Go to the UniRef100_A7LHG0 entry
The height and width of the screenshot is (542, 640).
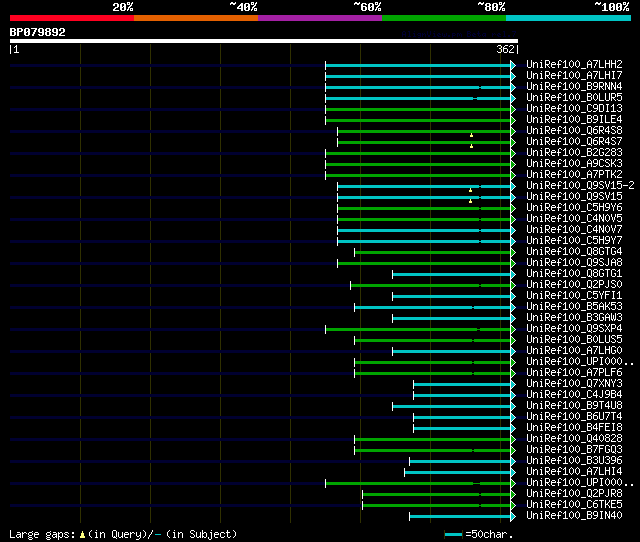tap(574, 351)
